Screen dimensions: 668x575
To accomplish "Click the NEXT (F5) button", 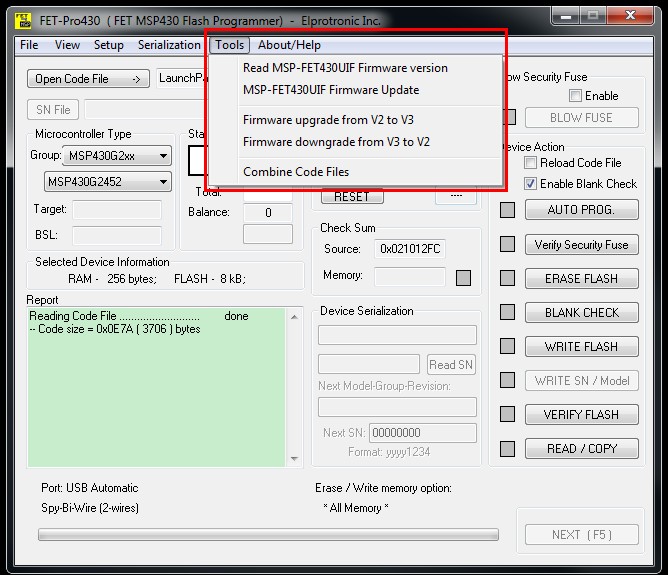I will pyautogui.click(x=582, y=535).
